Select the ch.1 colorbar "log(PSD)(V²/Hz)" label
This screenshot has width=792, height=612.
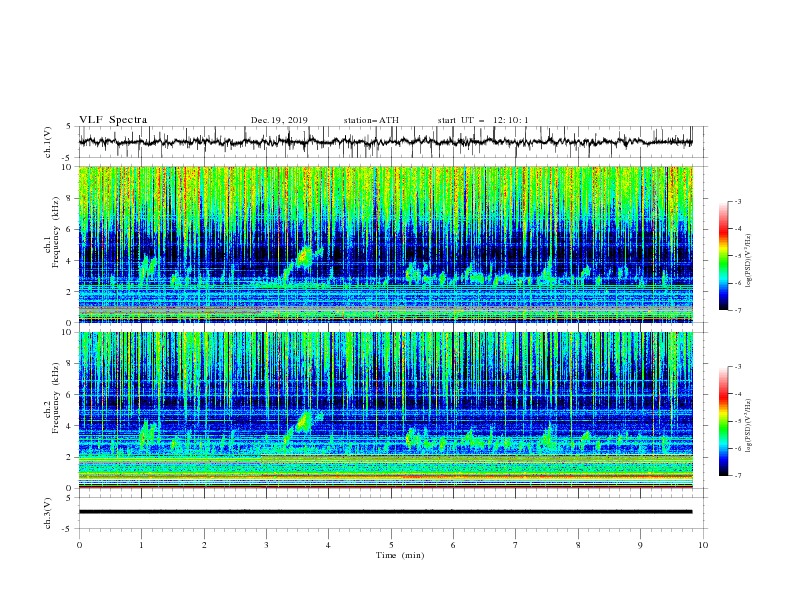(748, 261)
